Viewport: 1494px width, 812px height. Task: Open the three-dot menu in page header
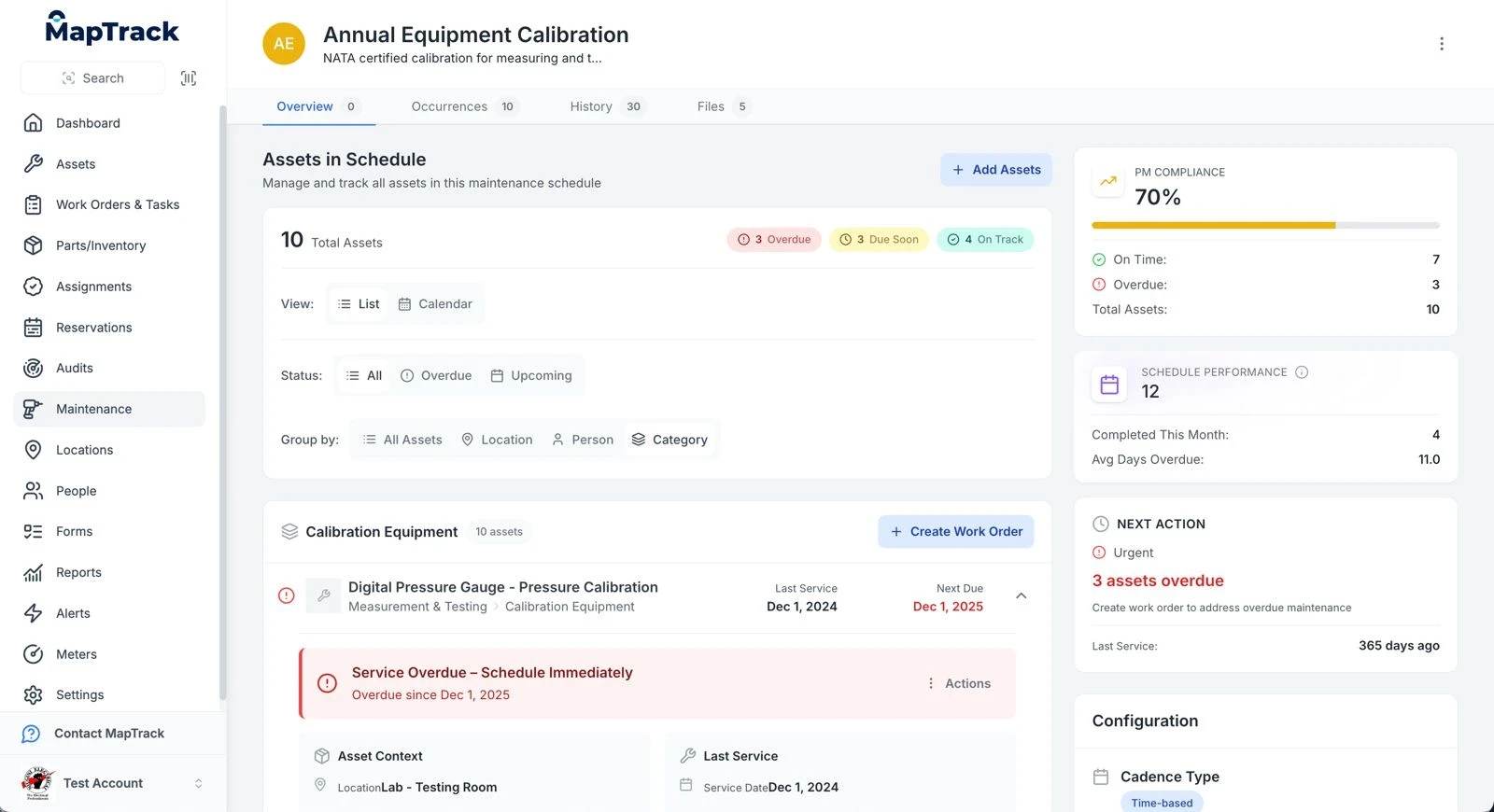[1442, 44]
